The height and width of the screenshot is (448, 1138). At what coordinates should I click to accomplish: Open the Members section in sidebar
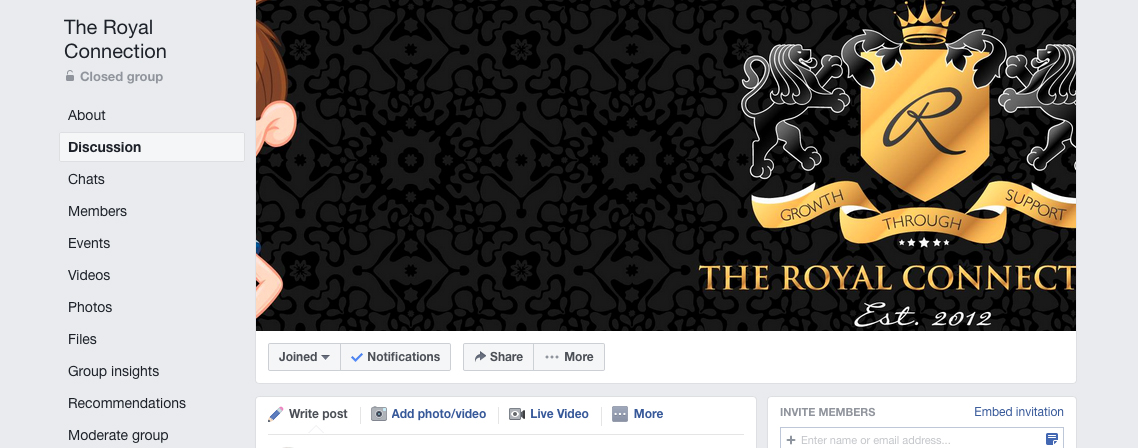[97, 211]
